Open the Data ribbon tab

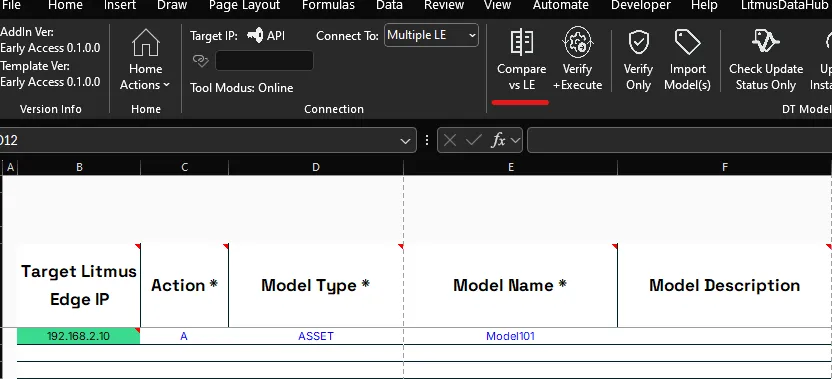click(389, 5)
